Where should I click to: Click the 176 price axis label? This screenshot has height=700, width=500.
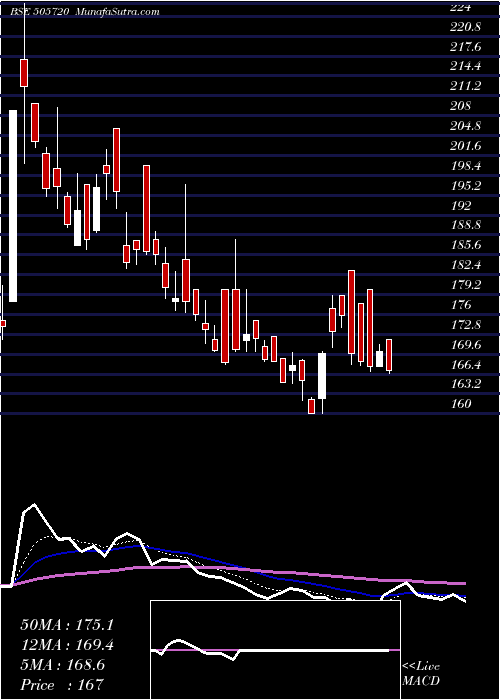(461, 304)
